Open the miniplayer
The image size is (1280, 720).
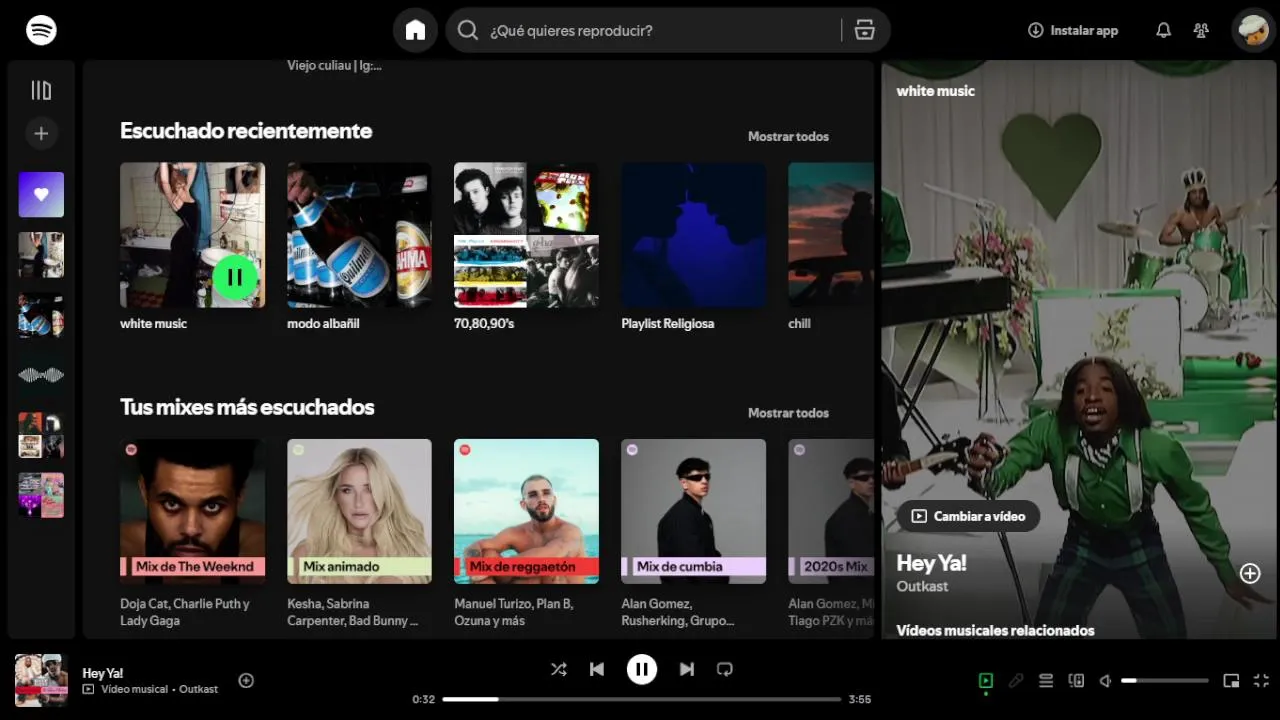pyautogui.click(x=1231, y=681)
